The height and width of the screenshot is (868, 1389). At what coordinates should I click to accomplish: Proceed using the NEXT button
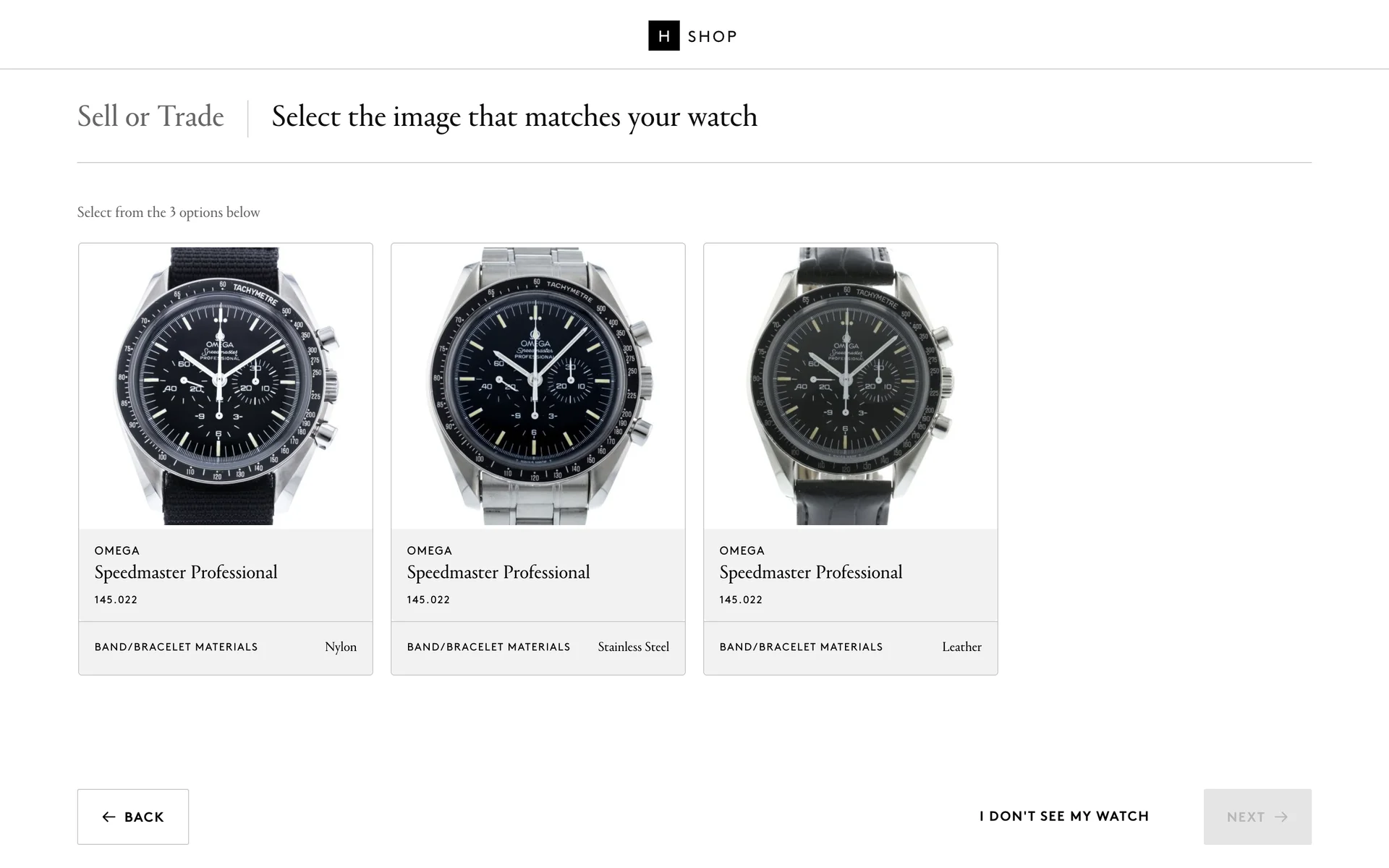pos(1257,817)
